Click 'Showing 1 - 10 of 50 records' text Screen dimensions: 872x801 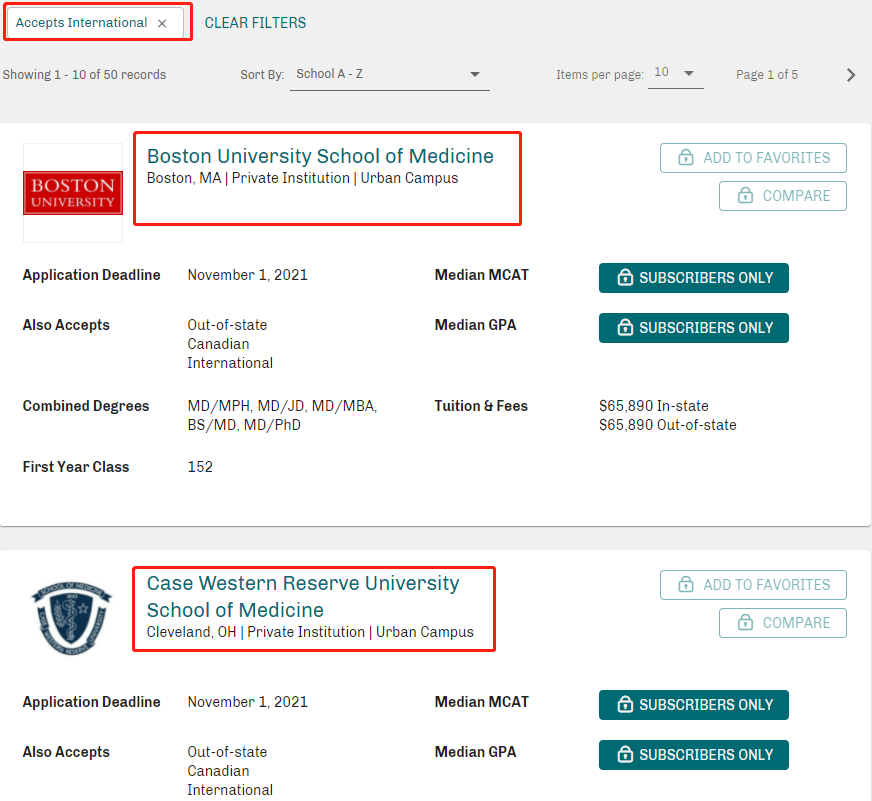click(84, 75)
